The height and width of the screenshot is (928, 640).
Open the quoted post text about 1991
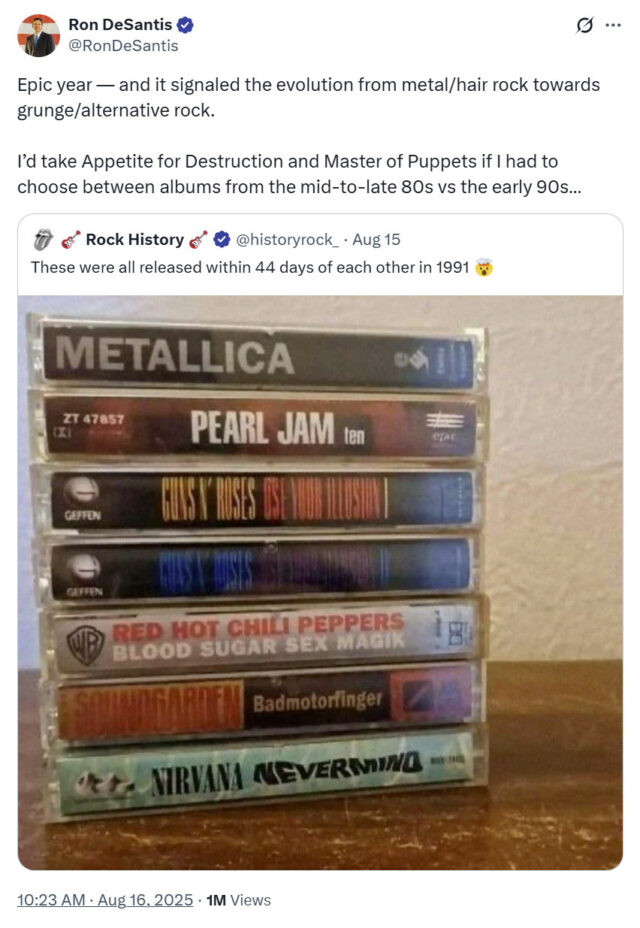pos(250,268)
